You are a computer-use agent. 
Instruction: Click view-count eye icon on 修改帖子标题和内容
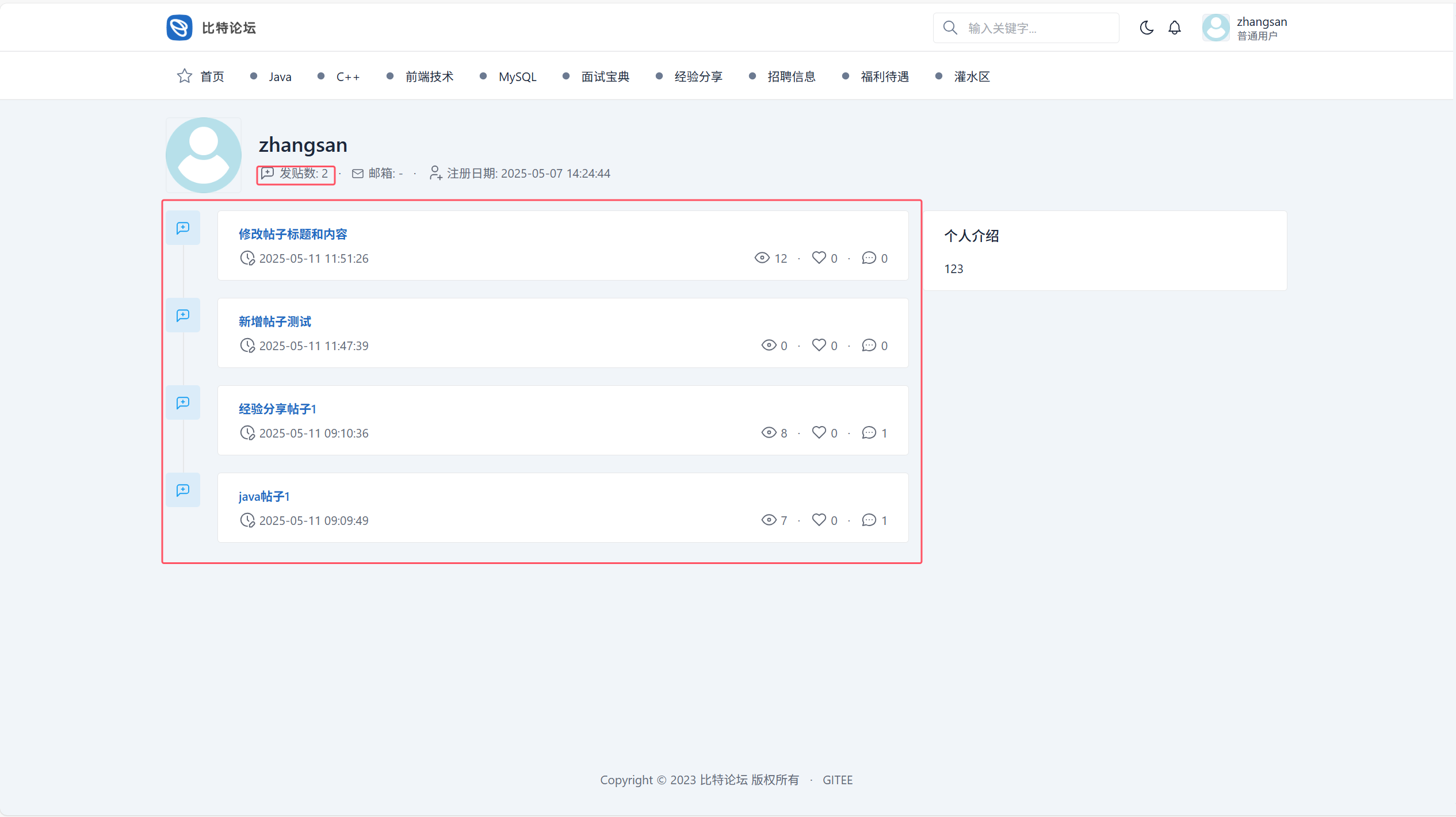click(762, 258)
